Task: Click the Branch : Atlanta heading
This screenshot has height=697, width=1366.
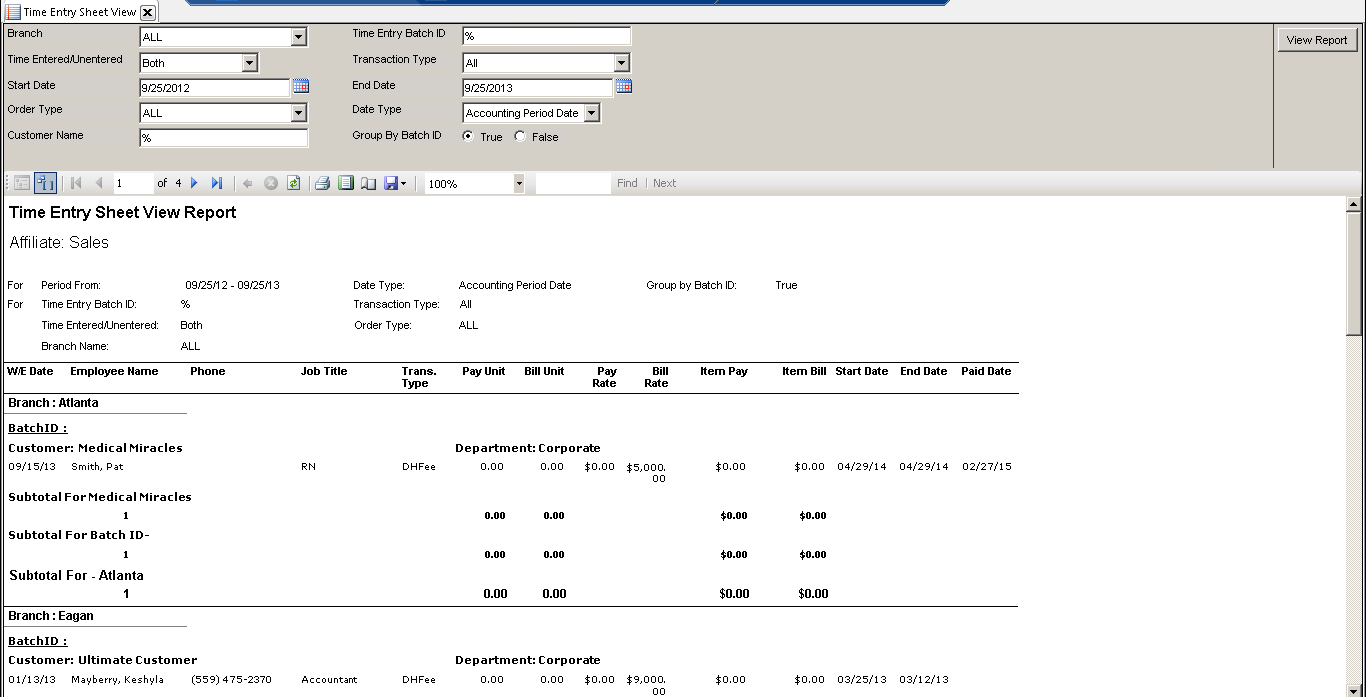Action: click(x=53, y=403)
